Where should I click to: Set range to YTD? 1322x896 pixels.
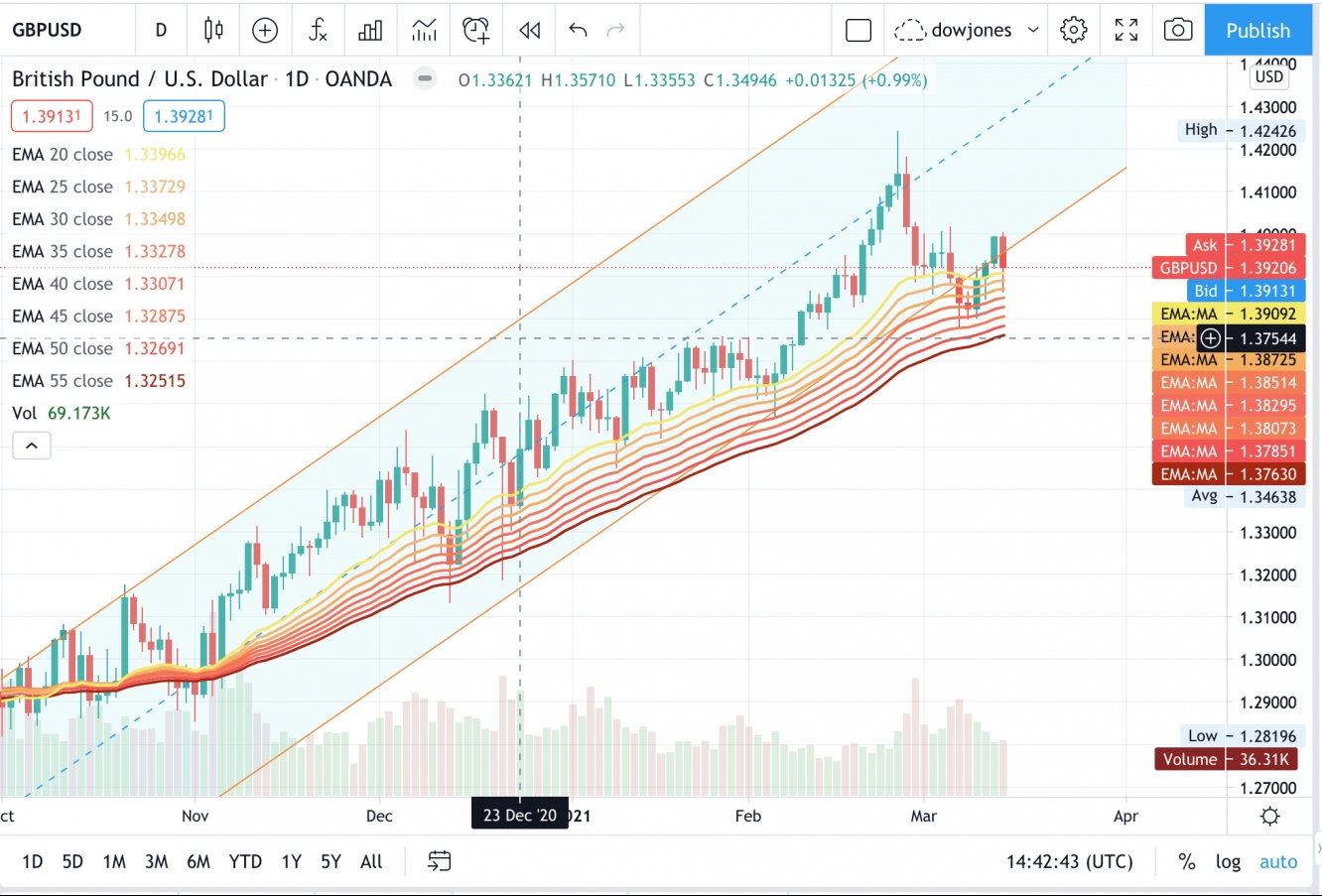pyautogui.click(x=245, y=861)
